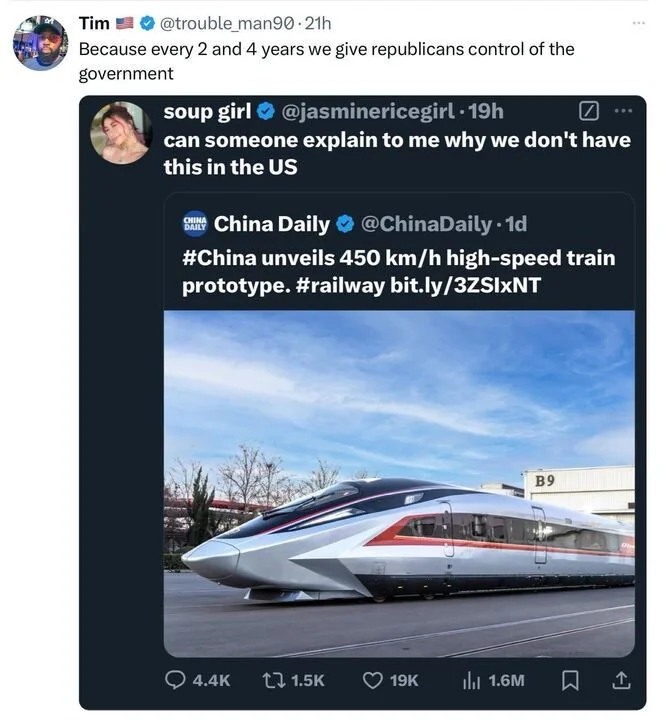This screenshot has width=666, height=720.
Task: Like the post with heart icon
Action: [x=373, y=680]
